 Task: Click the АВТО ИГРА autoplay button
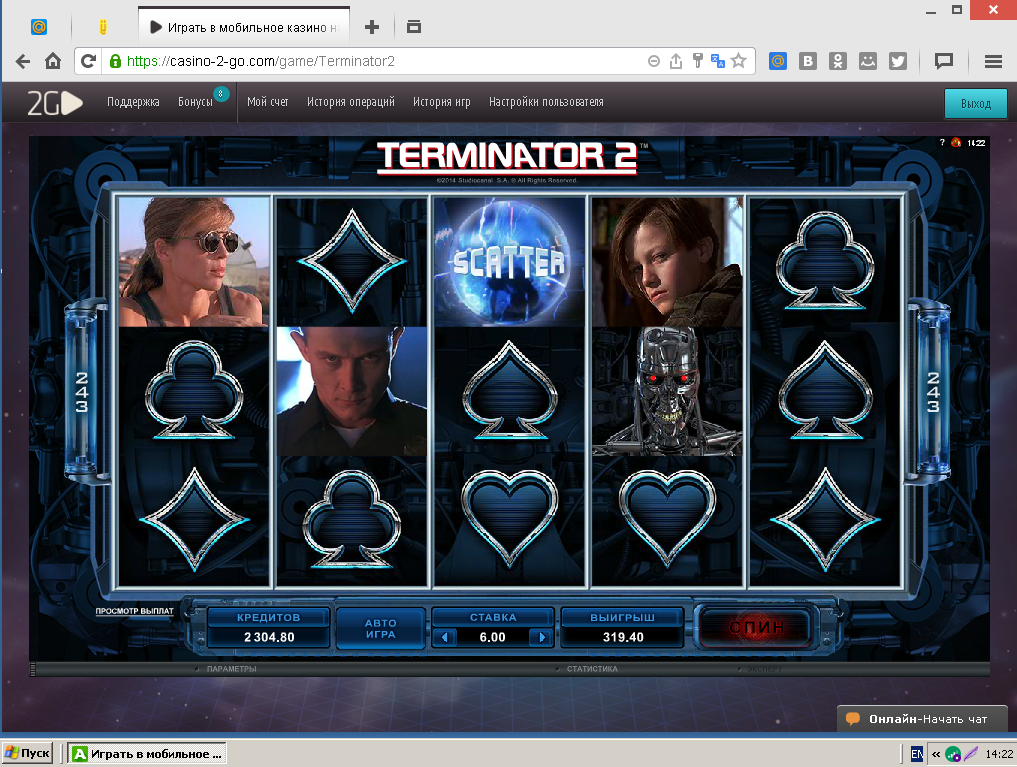tap(381, 628)
